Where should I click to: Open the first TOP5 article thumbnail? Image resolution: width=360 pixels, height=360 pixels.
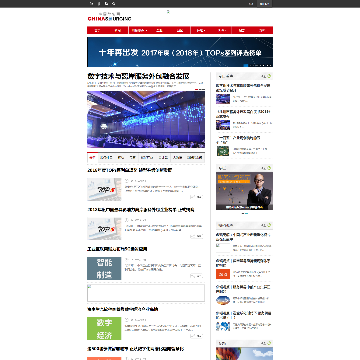point(104,189)
